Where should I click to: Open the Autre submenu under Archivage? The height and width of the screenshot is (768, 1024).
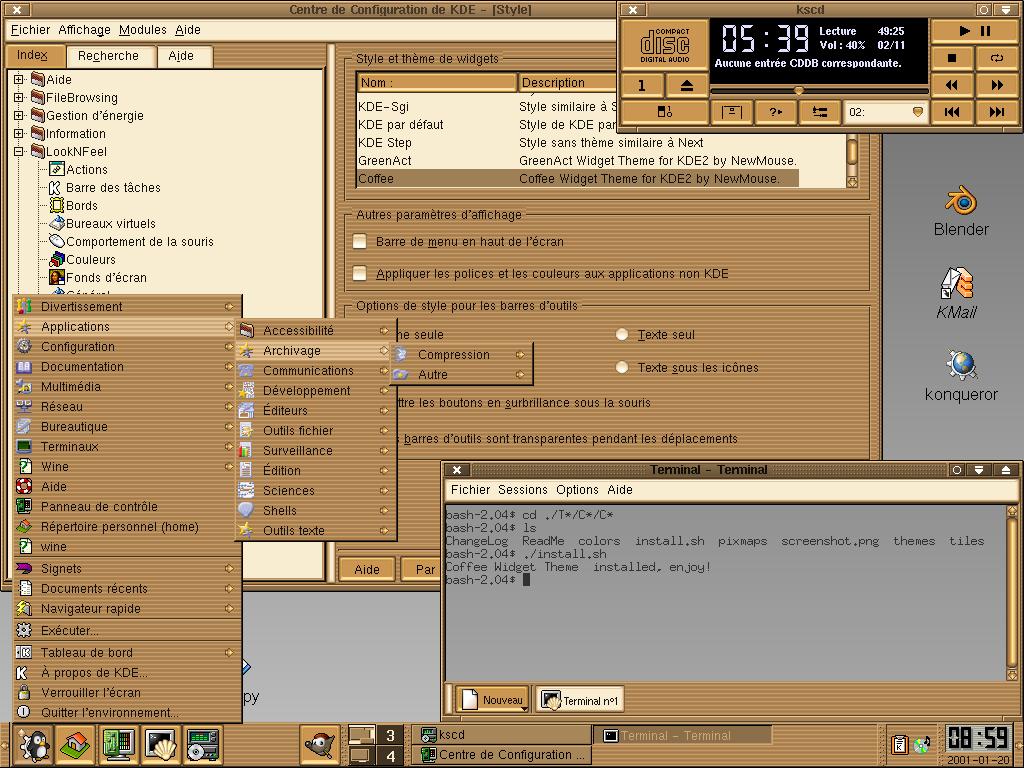pos(462,374)
